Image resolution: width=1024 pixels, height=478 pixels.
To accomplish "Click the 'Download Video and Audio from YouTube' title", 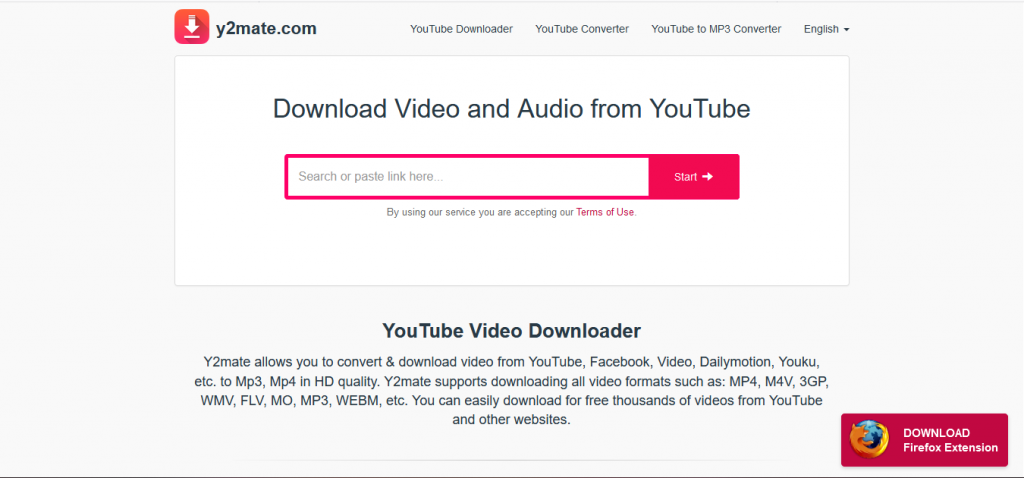I will tap(511, 108).
